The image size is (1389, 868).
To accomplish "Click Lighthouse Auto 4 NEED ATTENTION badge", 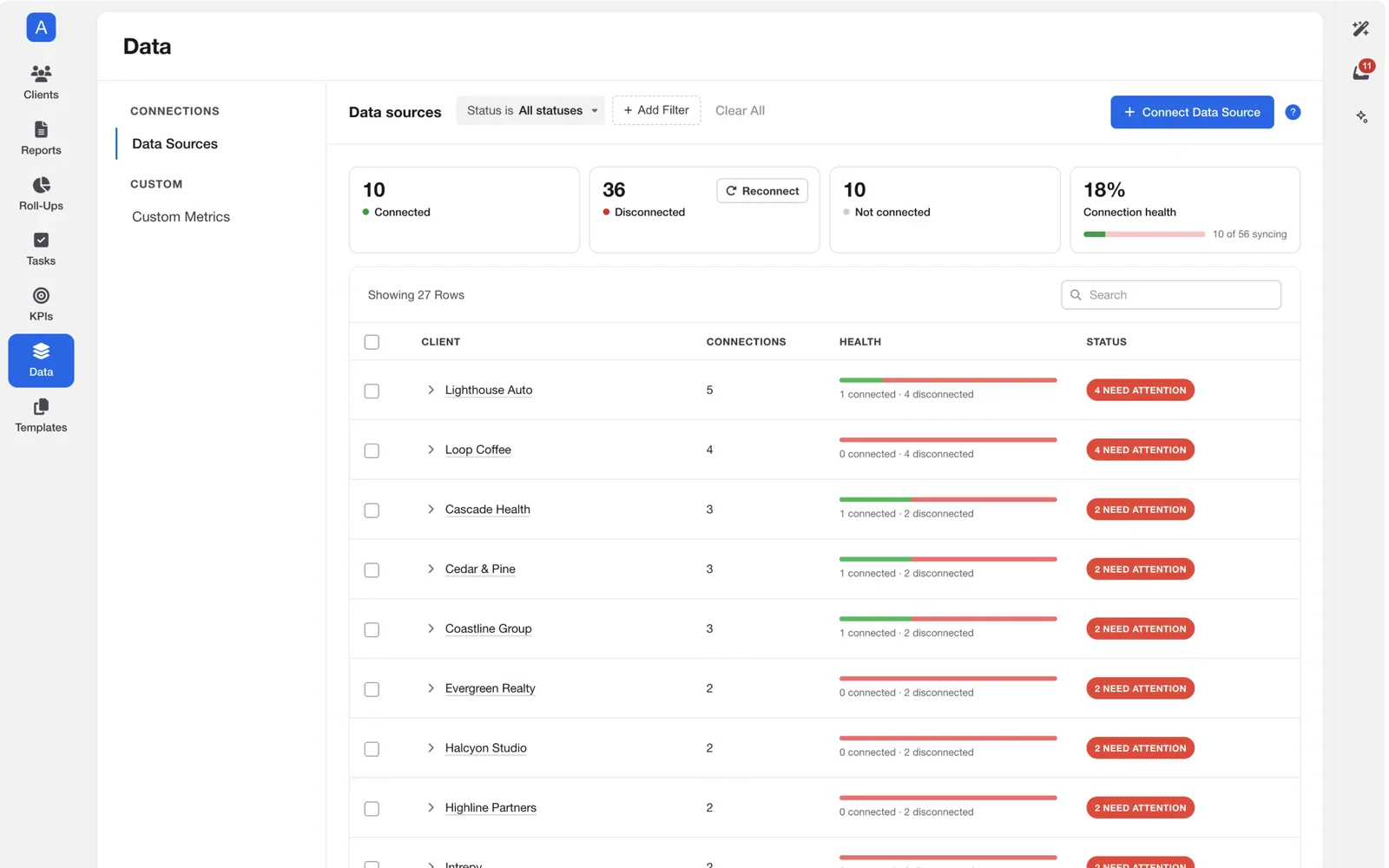I will tap(1140, 391).
